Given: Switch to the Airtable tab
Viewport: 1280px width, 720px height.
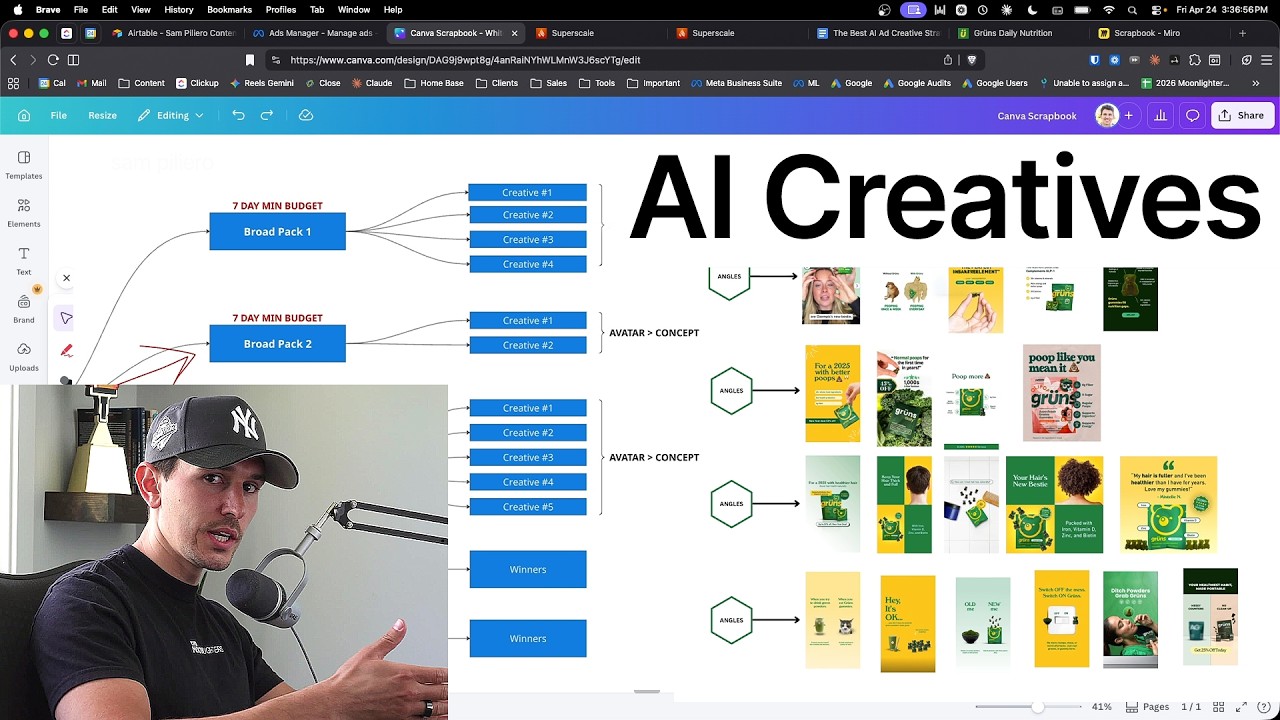Looking at the screenshot, I should click(174, 33).
